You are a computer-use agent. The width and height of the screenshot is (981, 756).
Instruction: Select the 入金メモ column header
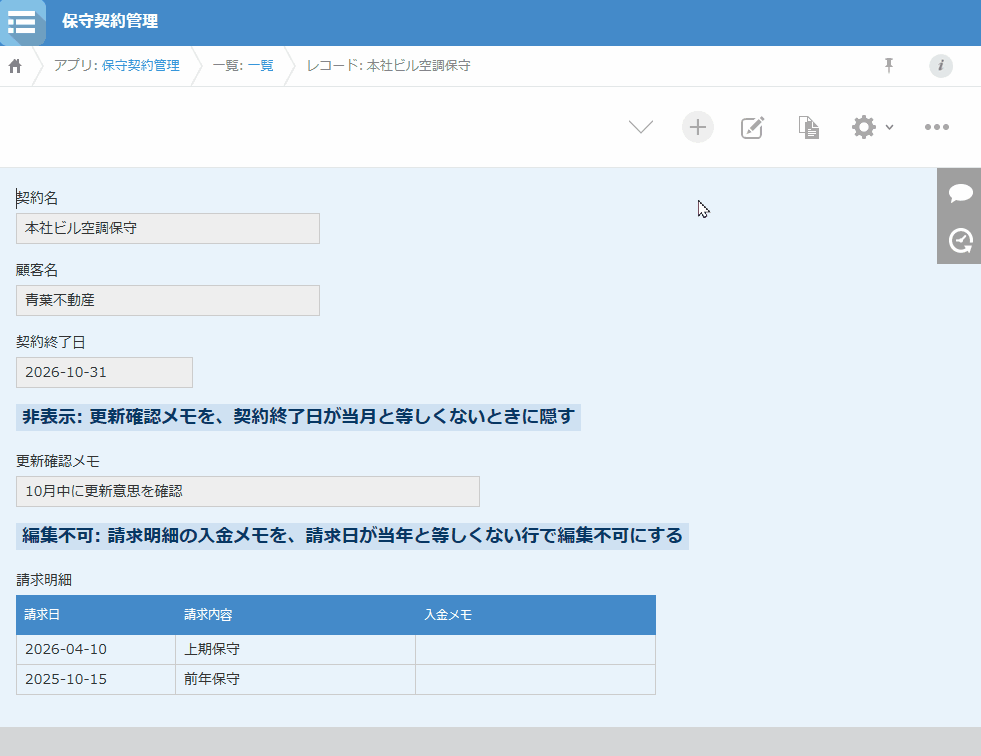point(536,615)
